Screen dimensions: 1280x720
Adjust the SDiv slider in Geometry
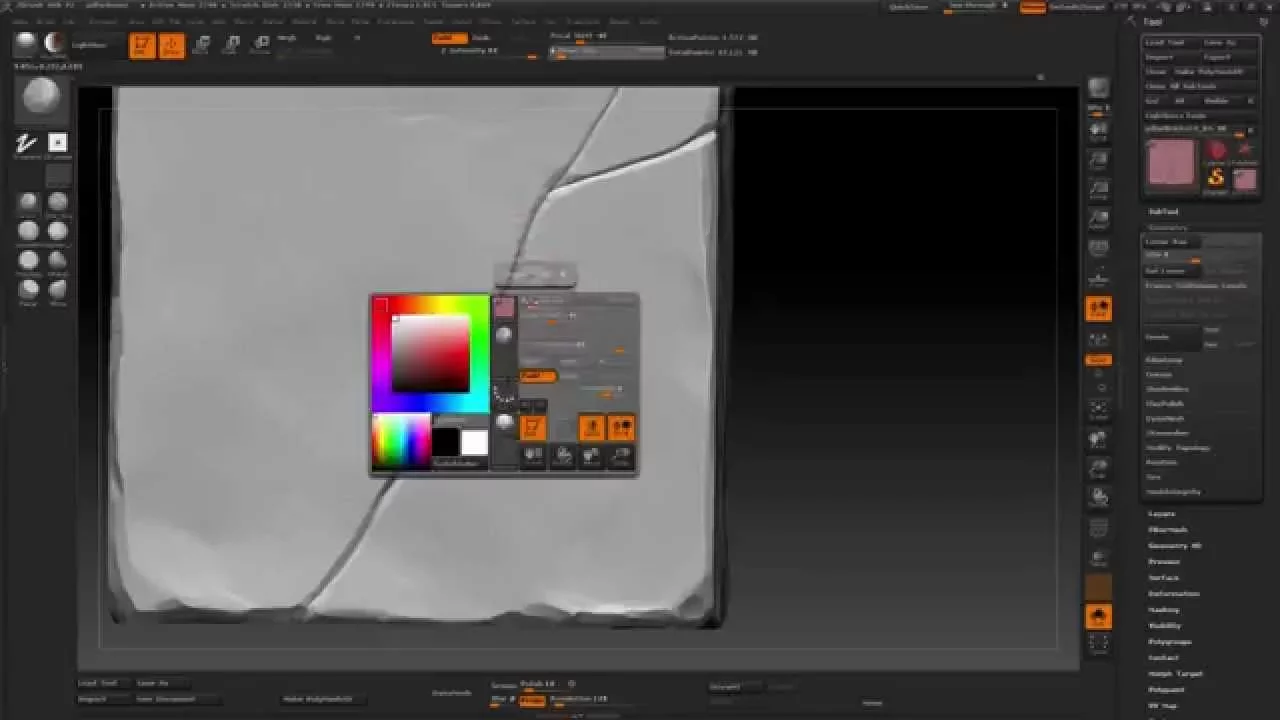1172,256
